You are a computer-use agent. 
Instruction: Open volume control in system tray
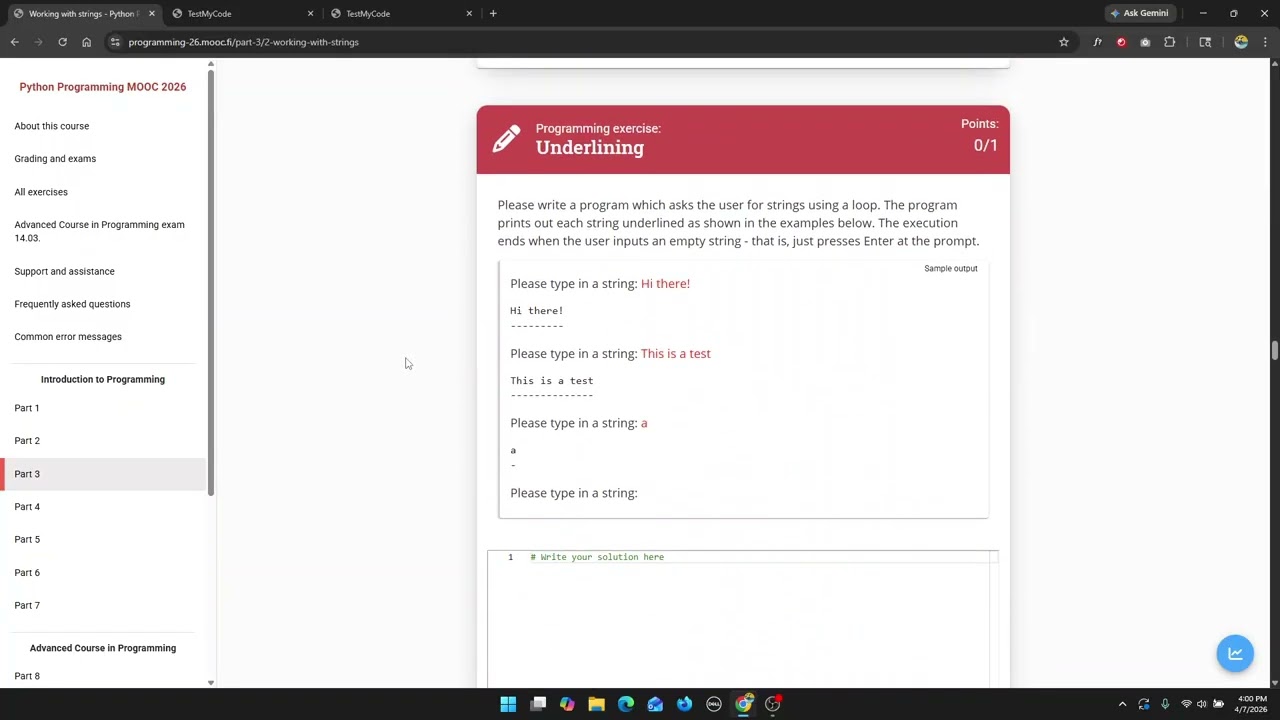click(1202, 704)
